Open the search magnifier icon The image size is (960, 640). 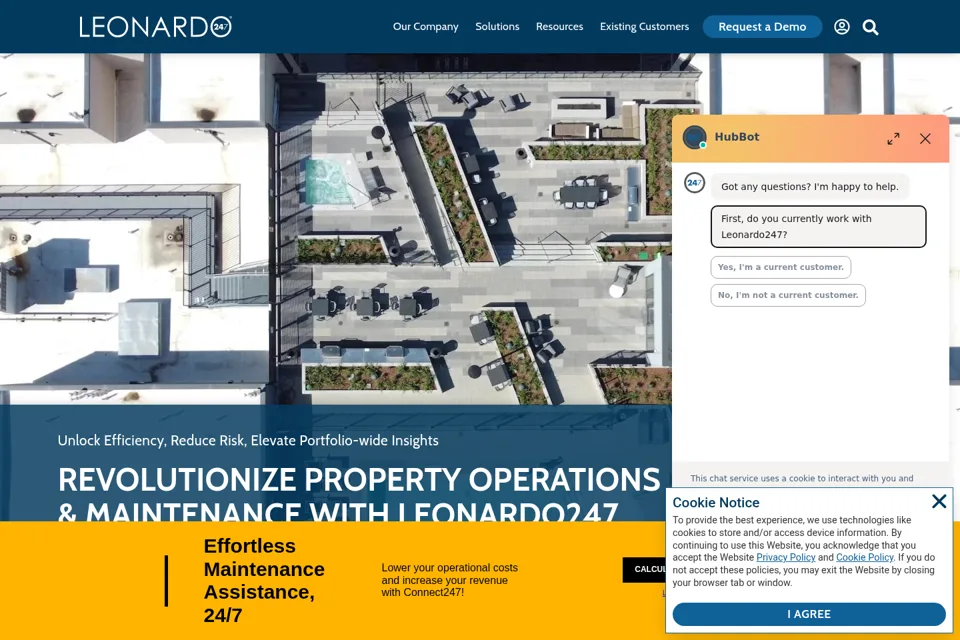pyautogui.click(x=870, y=27)
